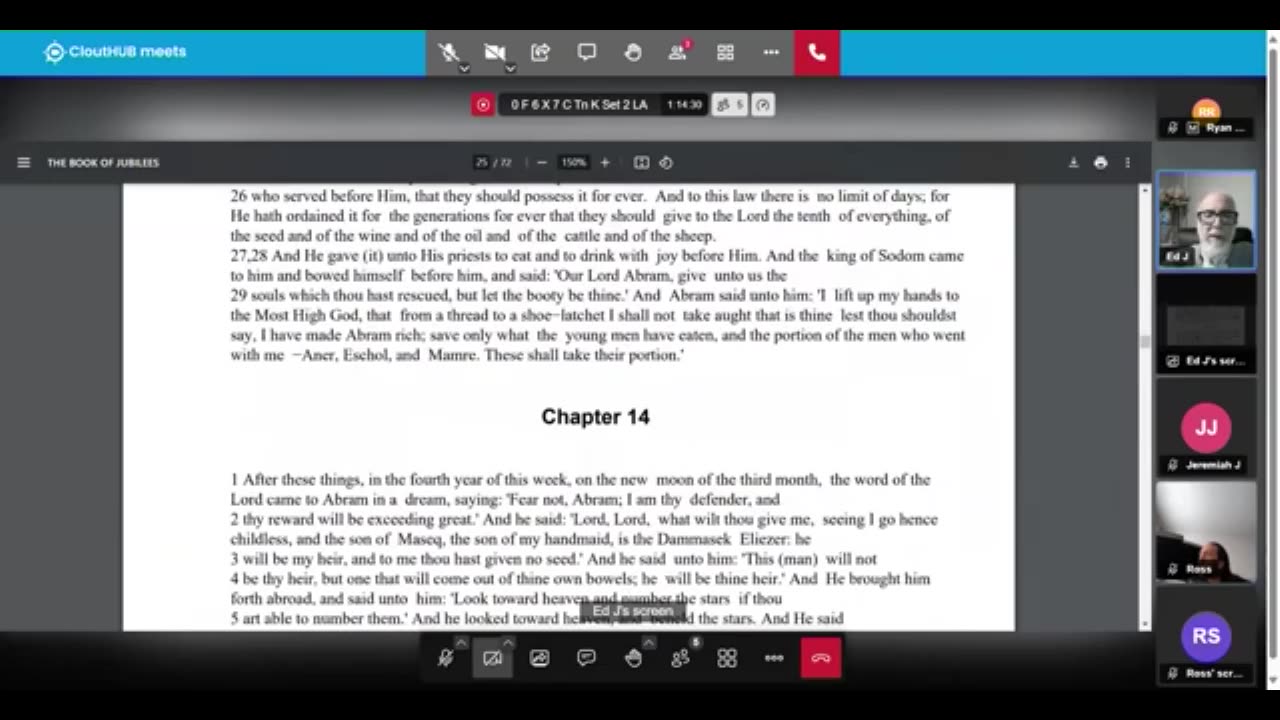Toggle microphone mute in top toolbar
1280x720 pixels.
[x=448, y=52]
